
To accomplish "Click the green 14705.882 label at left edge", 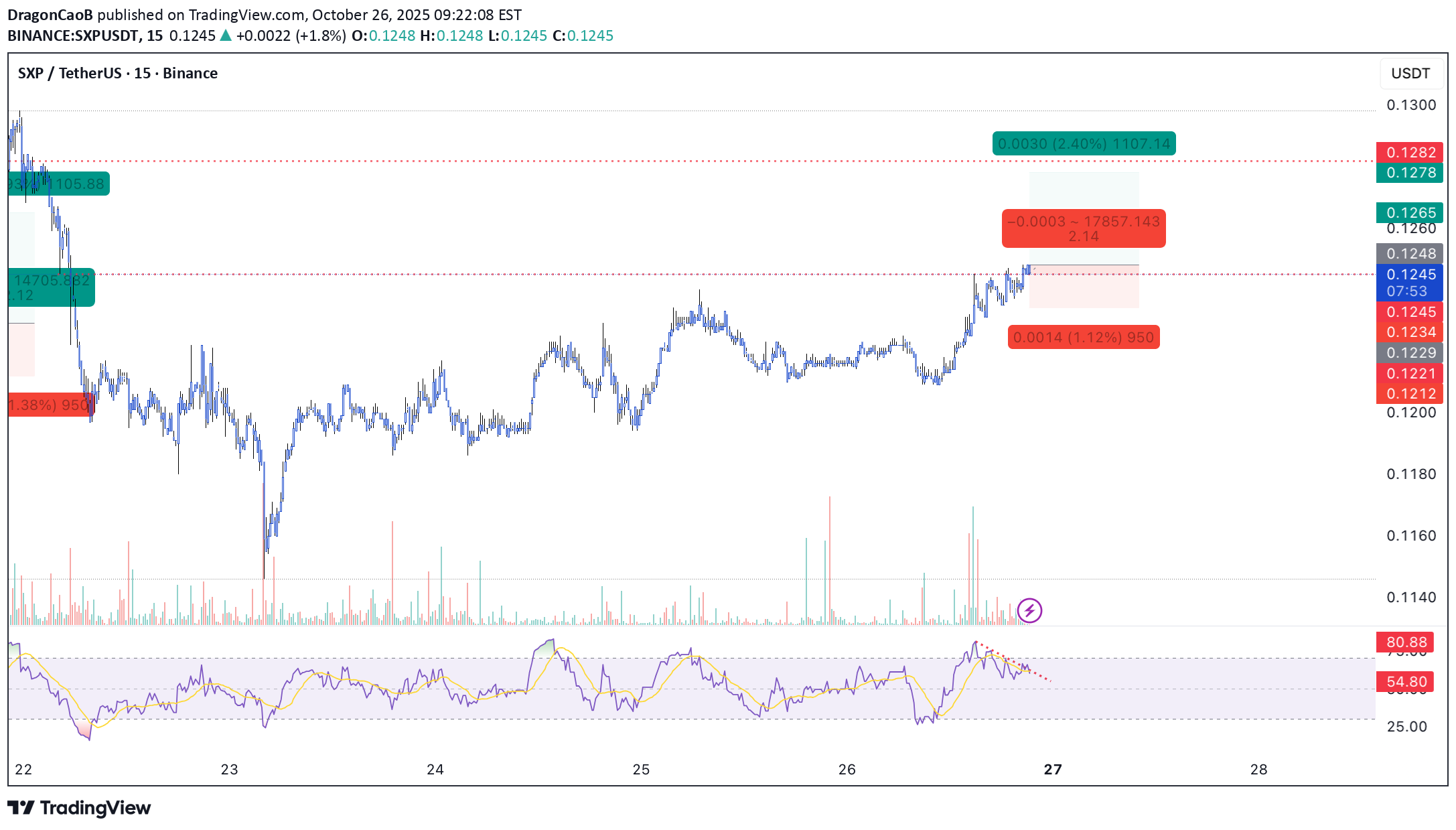I will [51, 287].
